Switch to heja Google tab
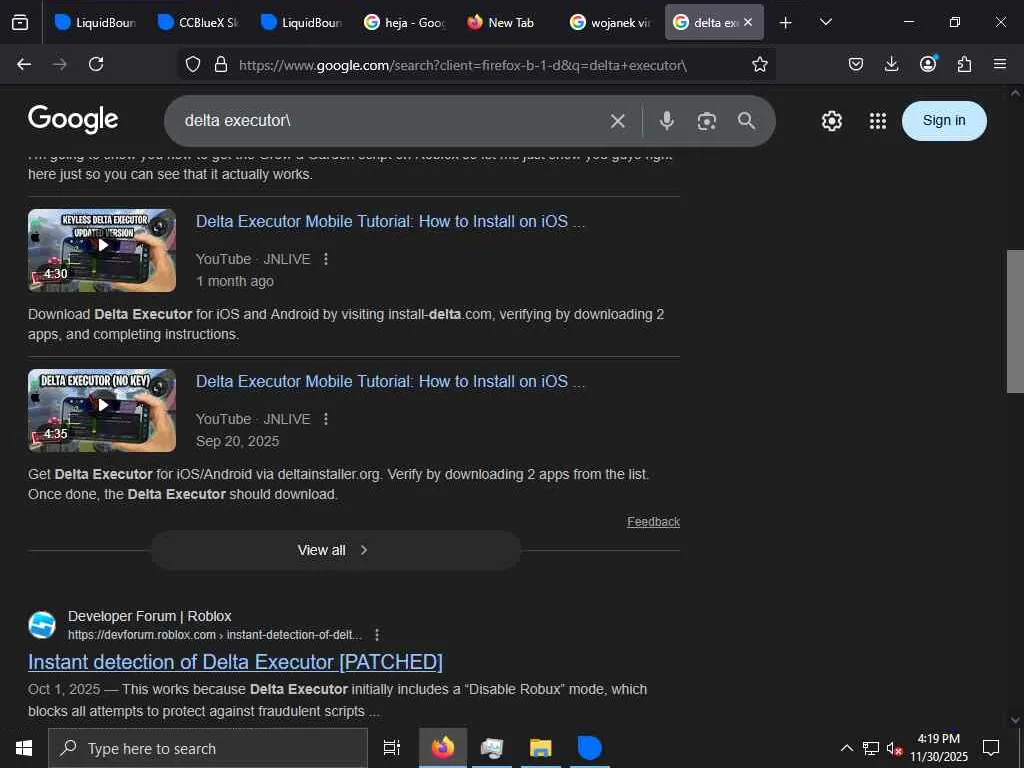Image resolution: width=1024 pixels, height=768 pixels. 405,23
